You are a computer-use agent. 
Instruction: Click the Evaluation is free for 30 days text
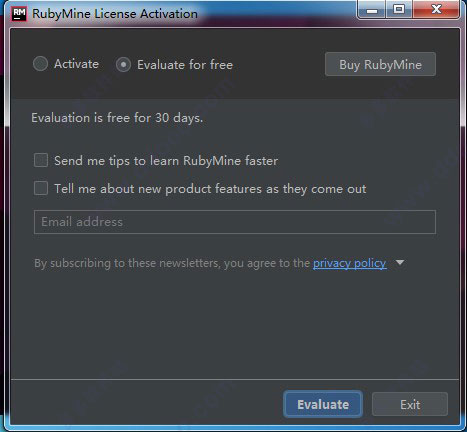(x=117, y=118)
